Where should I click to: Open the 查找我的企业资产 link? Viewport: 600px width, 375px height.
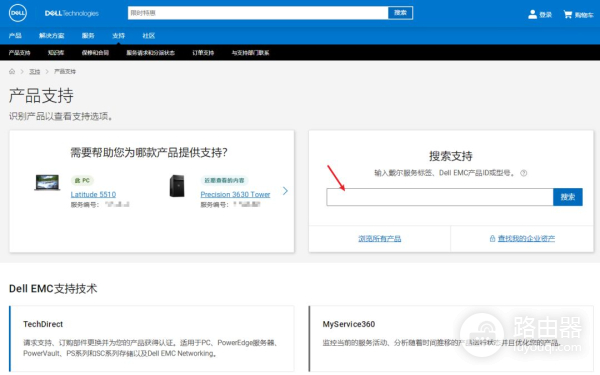[527, 239]
